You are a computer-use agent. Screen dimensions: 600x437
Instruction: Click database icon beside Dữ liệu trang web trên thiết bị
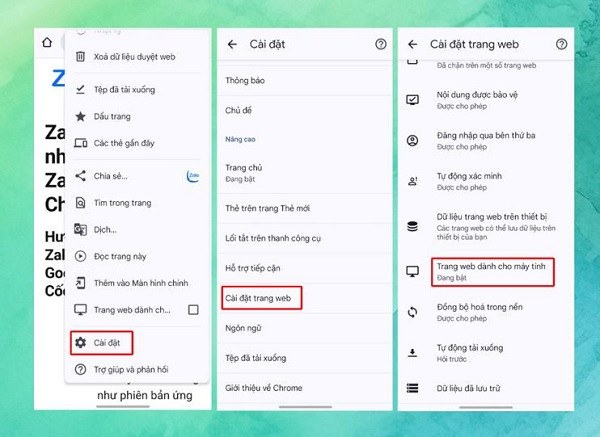(x=412, y=227)
